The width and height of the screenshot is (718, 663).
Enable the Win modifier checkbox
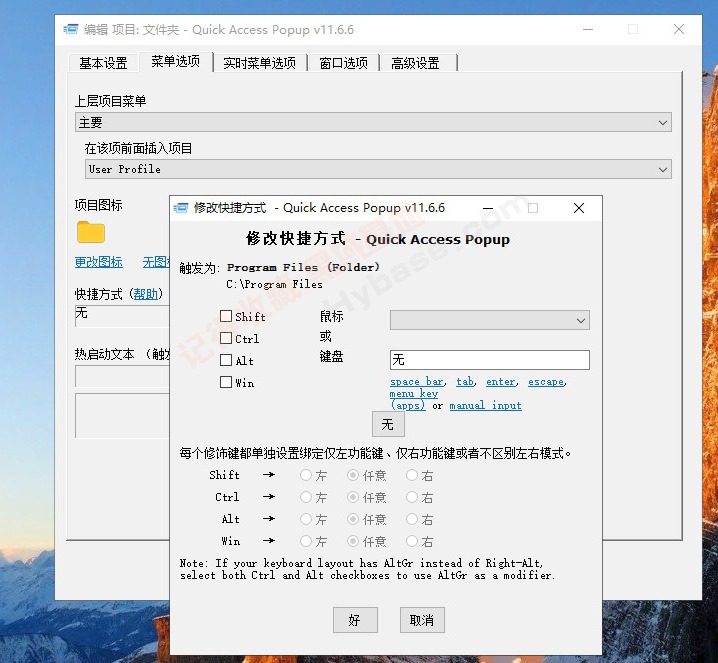(226, 382)
